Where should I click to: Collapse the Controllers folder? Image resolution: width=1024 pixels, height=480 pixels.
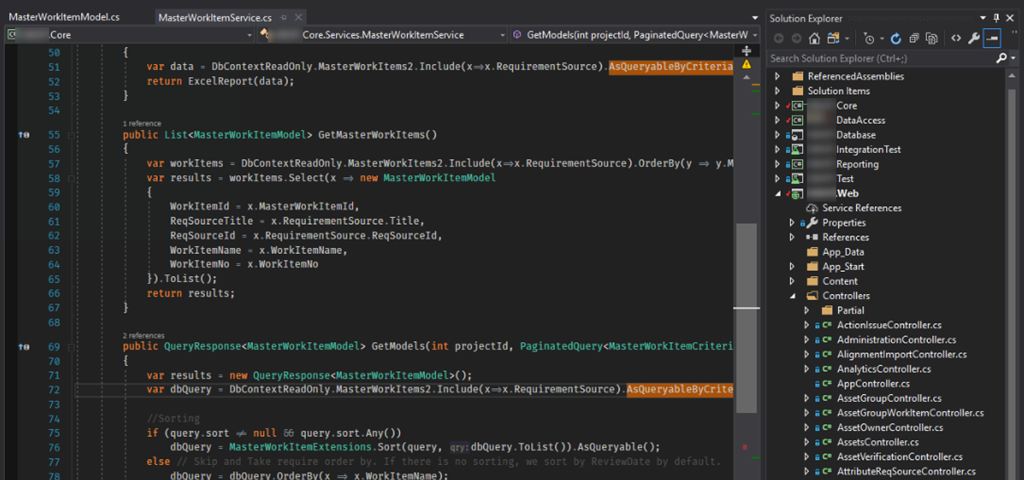(x=792, y=296)
